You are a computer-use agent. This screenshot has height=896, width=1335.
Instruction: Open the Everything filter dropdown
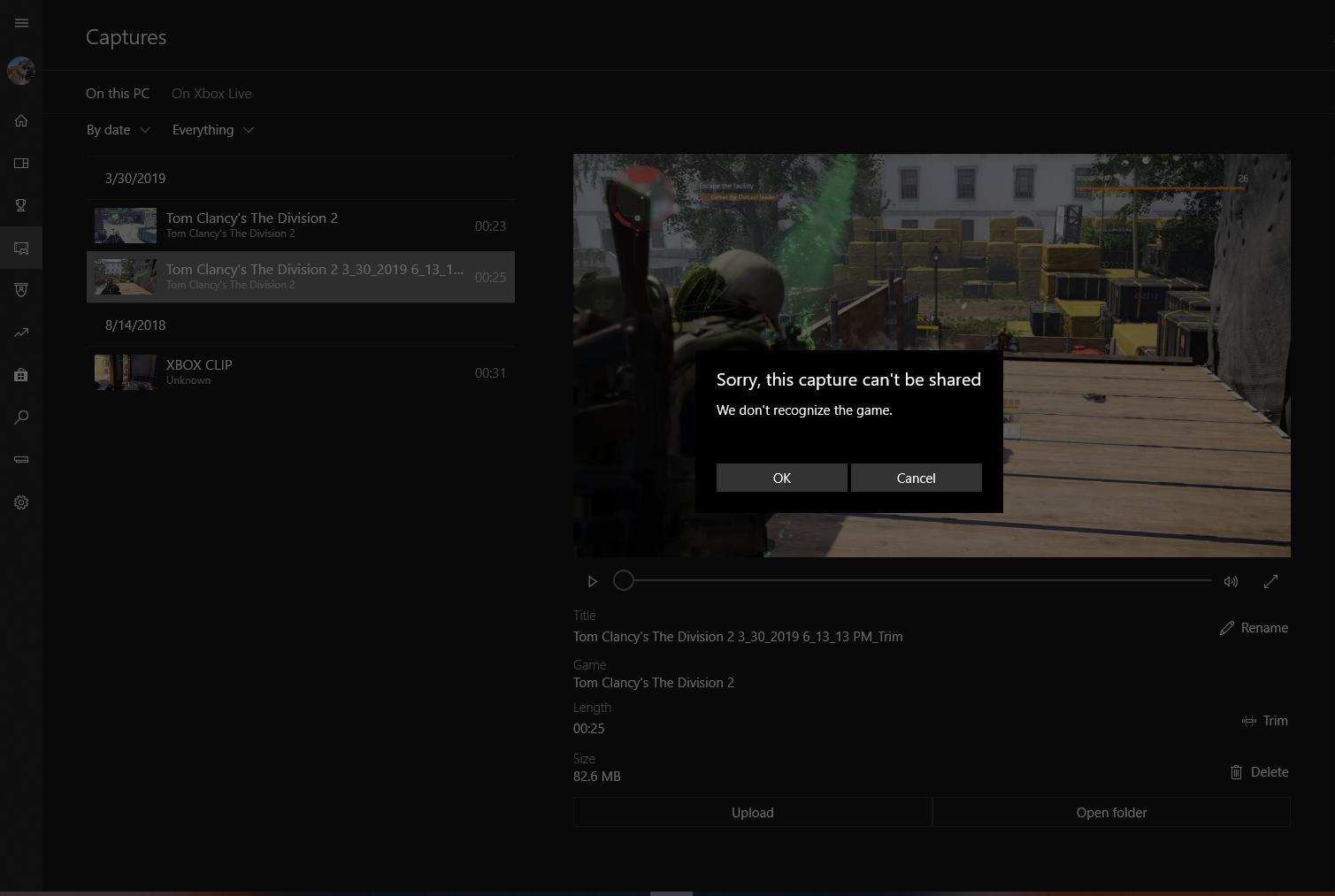coord(212,129)
